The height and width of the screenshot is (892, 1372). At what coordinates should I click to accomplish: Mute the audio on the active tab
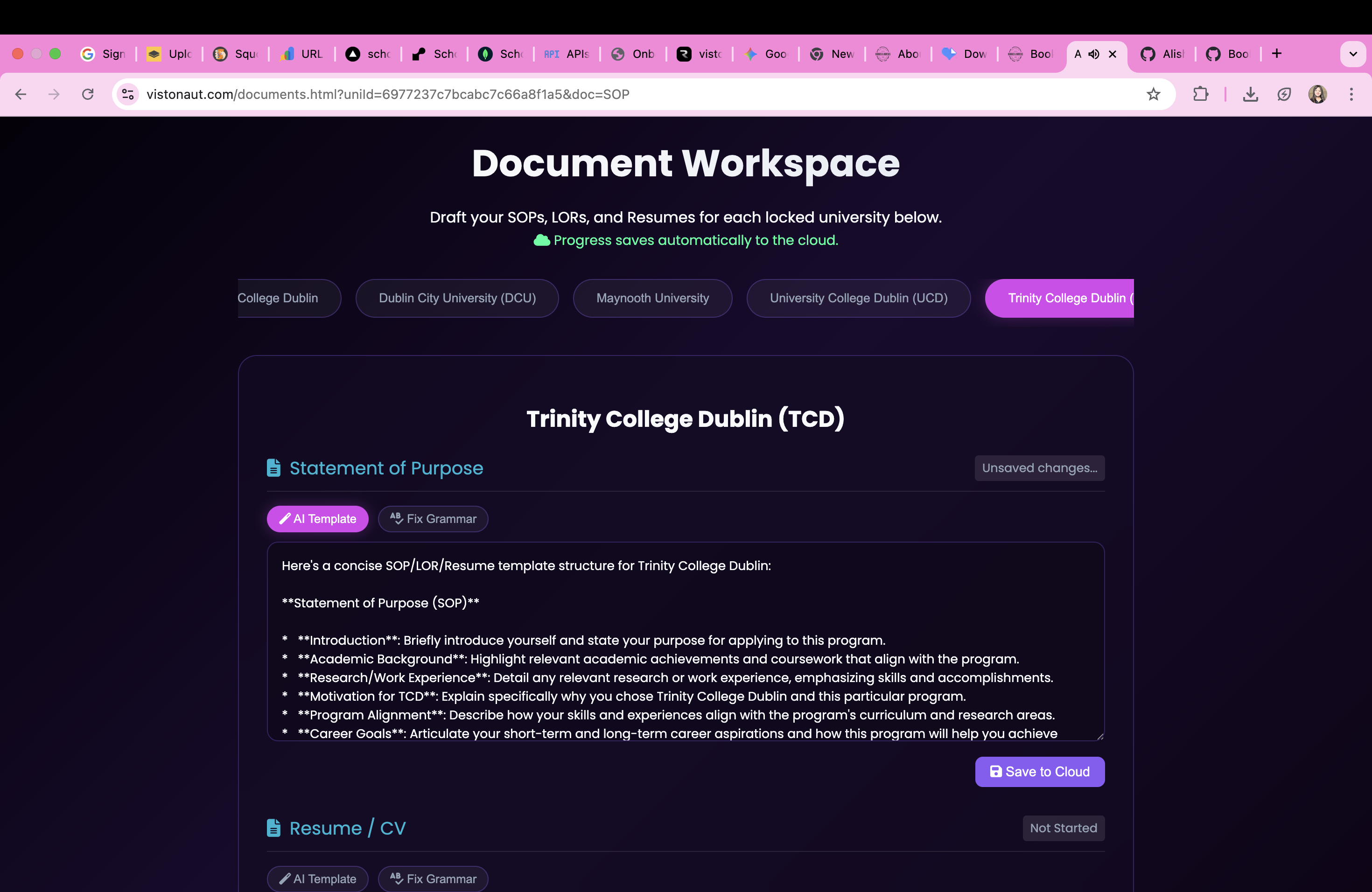(1093, 54)
